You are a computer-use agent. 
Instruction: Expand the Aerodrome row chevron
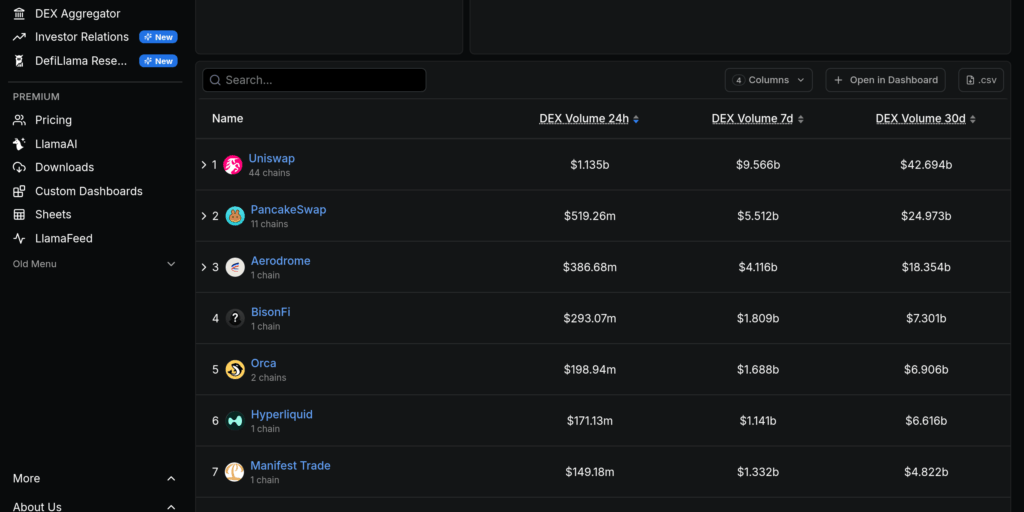click(x=204, y=267)
